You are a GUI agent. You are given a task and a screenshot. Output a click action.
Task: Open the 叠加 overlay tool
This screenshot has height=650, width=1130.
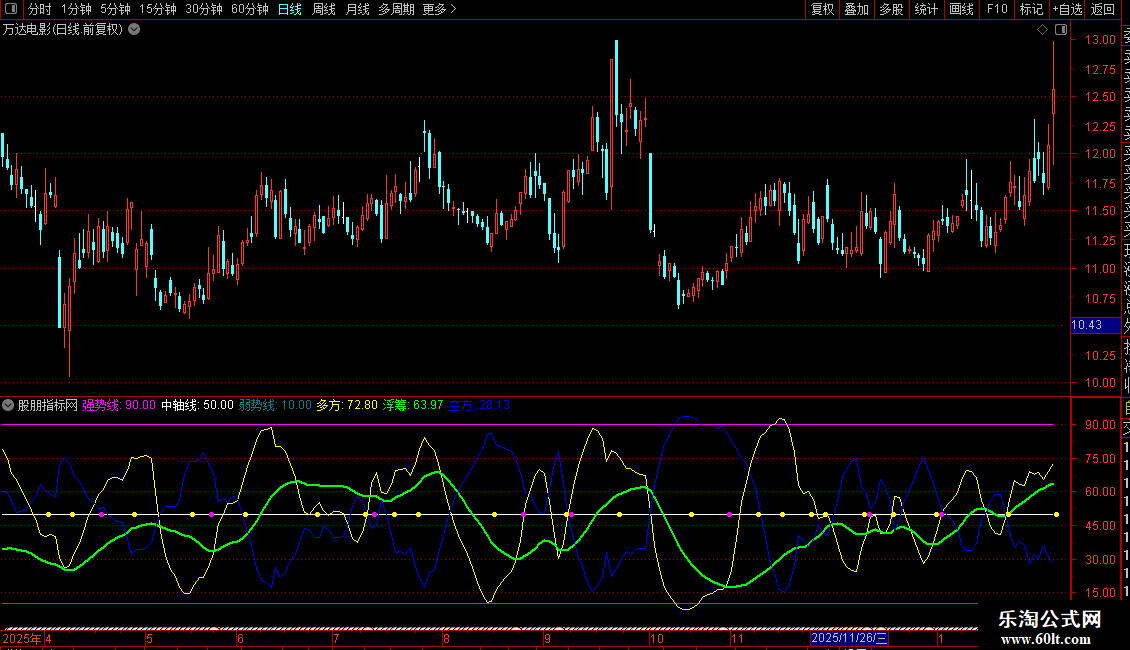point(856,9)
